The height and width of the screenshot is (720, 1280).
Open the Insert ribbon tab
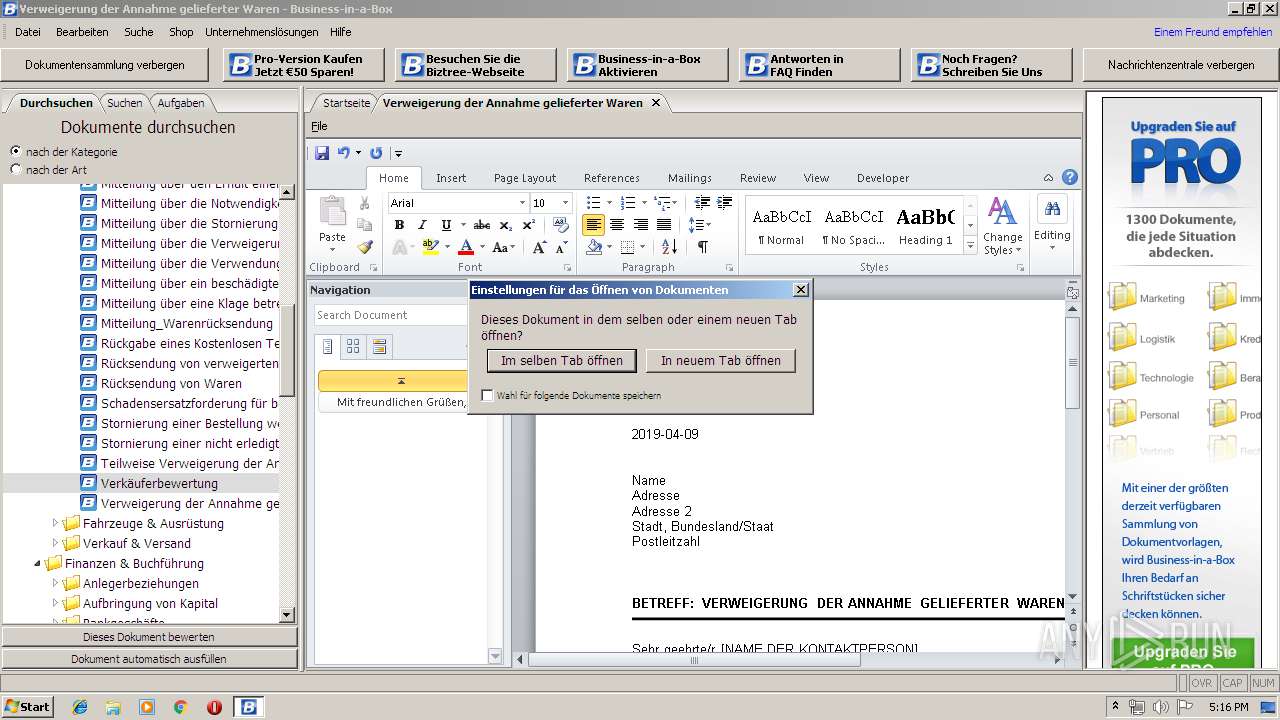coord(451,178)
